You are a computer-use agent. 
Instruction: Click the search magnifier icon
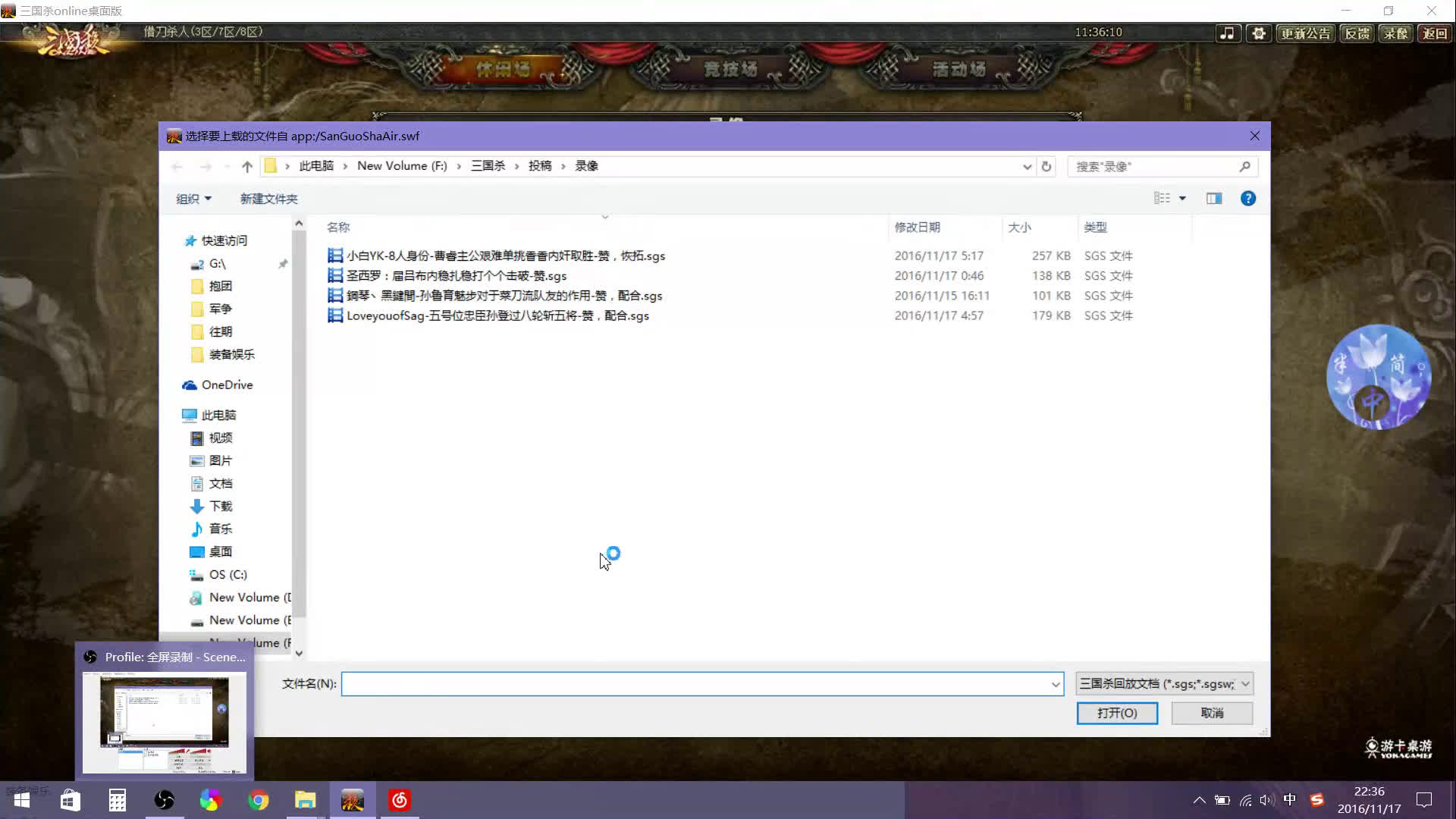tap(1244, 167)
